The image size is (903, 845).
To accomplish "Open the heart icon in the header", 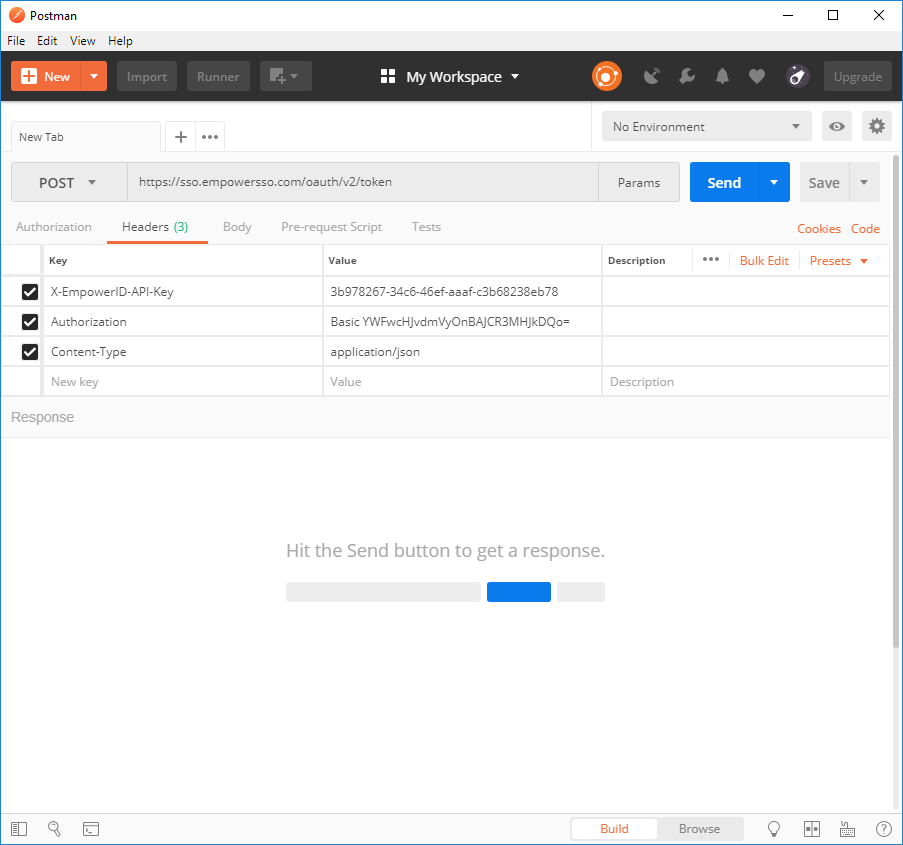I will [756, 76].
